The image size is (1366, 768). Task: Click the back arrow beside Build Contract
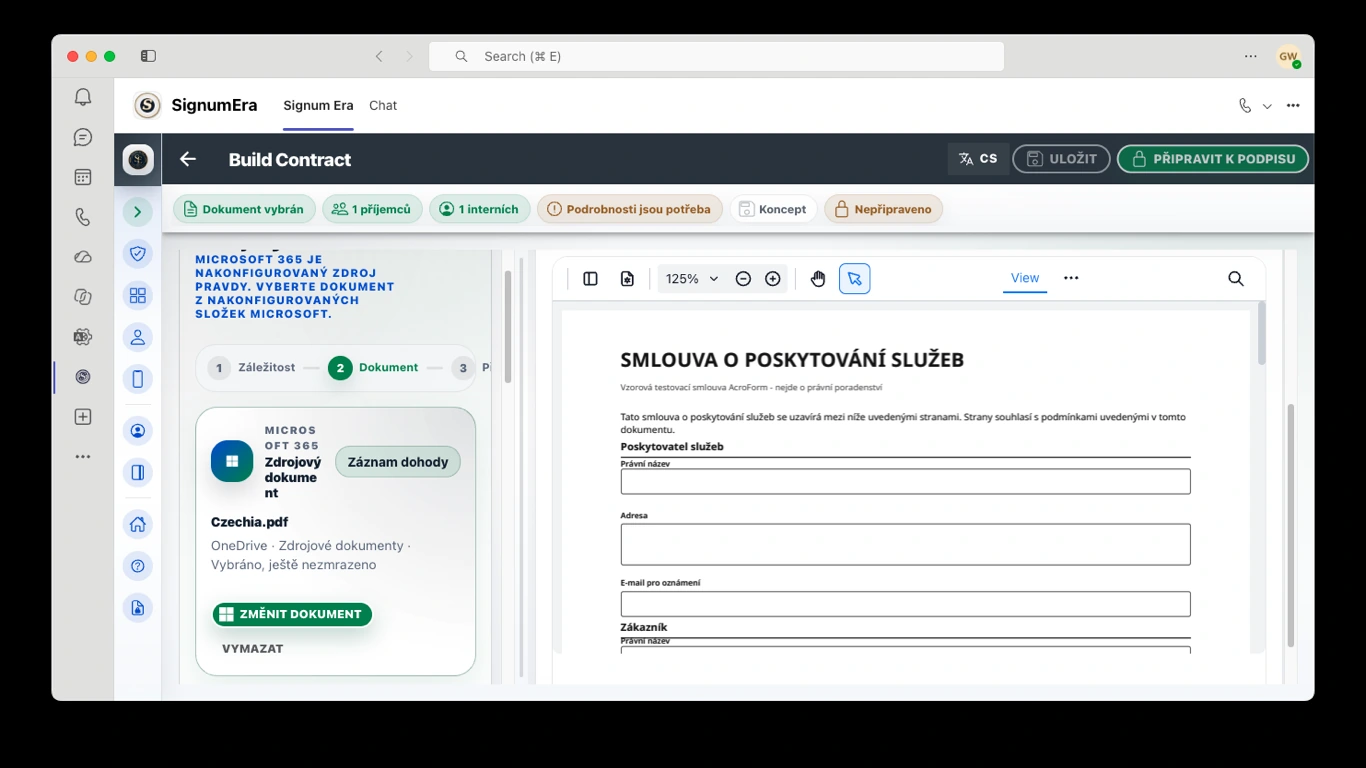[x=188, y=159]
